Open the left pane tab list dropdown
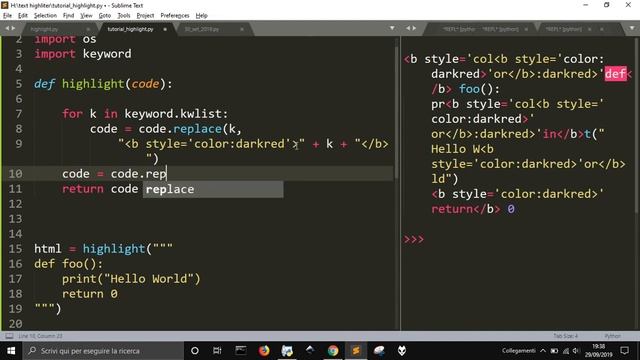This screenshot has height=360, width=640. pos(392,28)
